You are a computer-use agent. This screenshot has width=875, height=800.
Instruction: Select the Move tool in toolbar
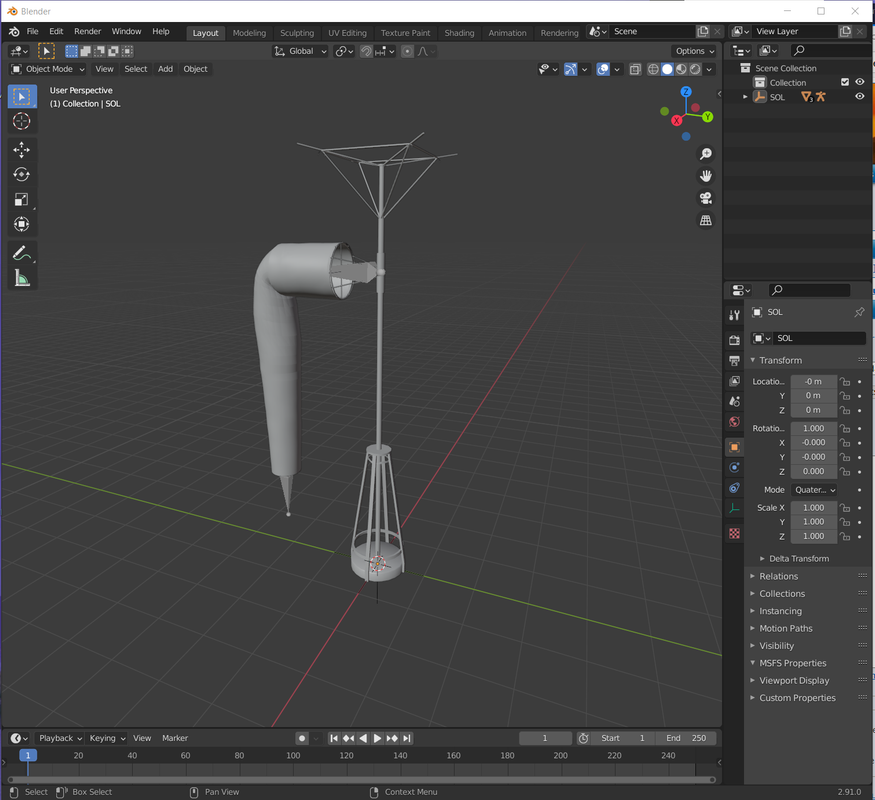click(21, 150)
